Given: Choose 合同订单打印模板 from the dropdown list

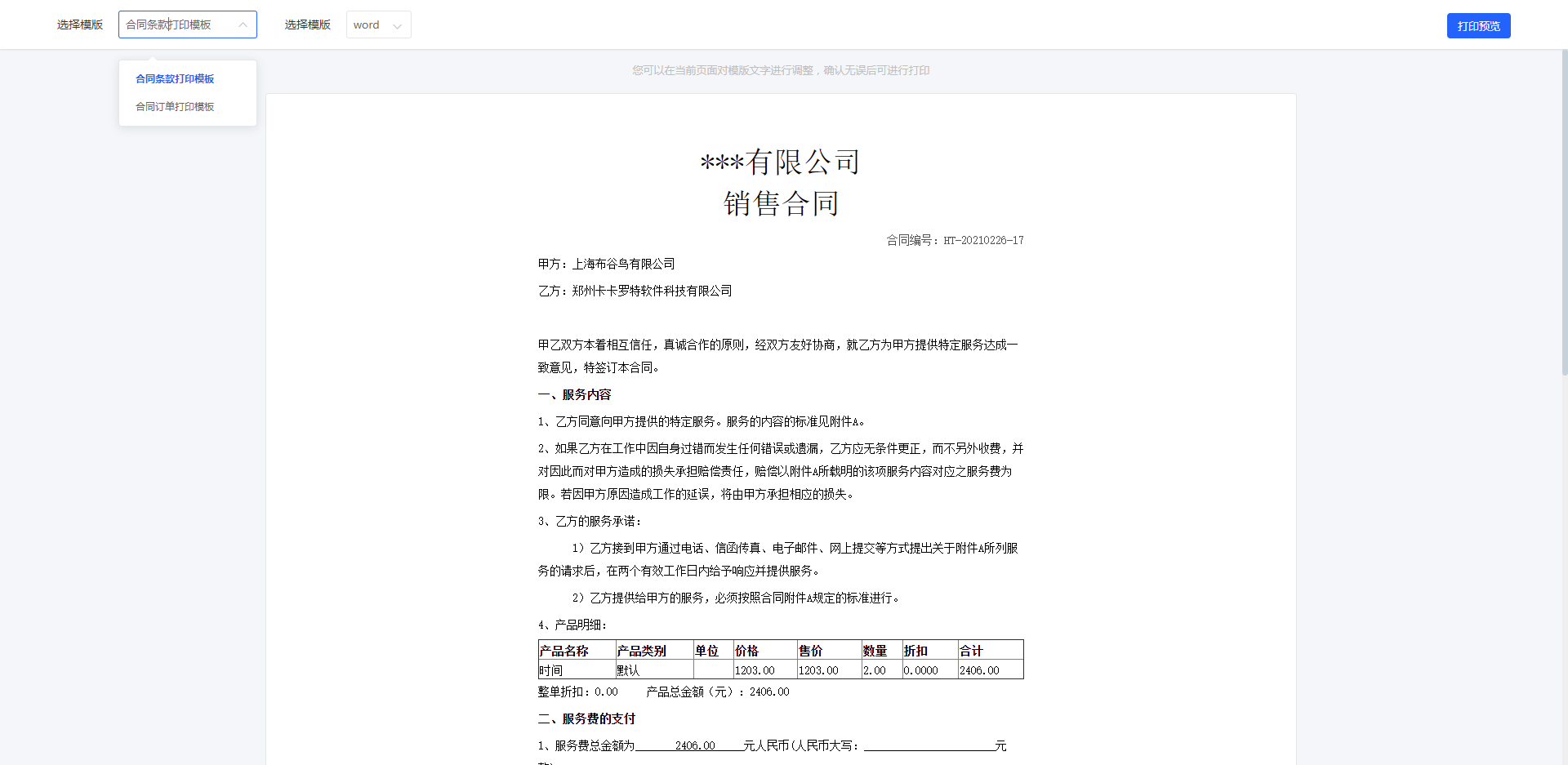Looking at the screenshot, I should (x=175, y=107).
